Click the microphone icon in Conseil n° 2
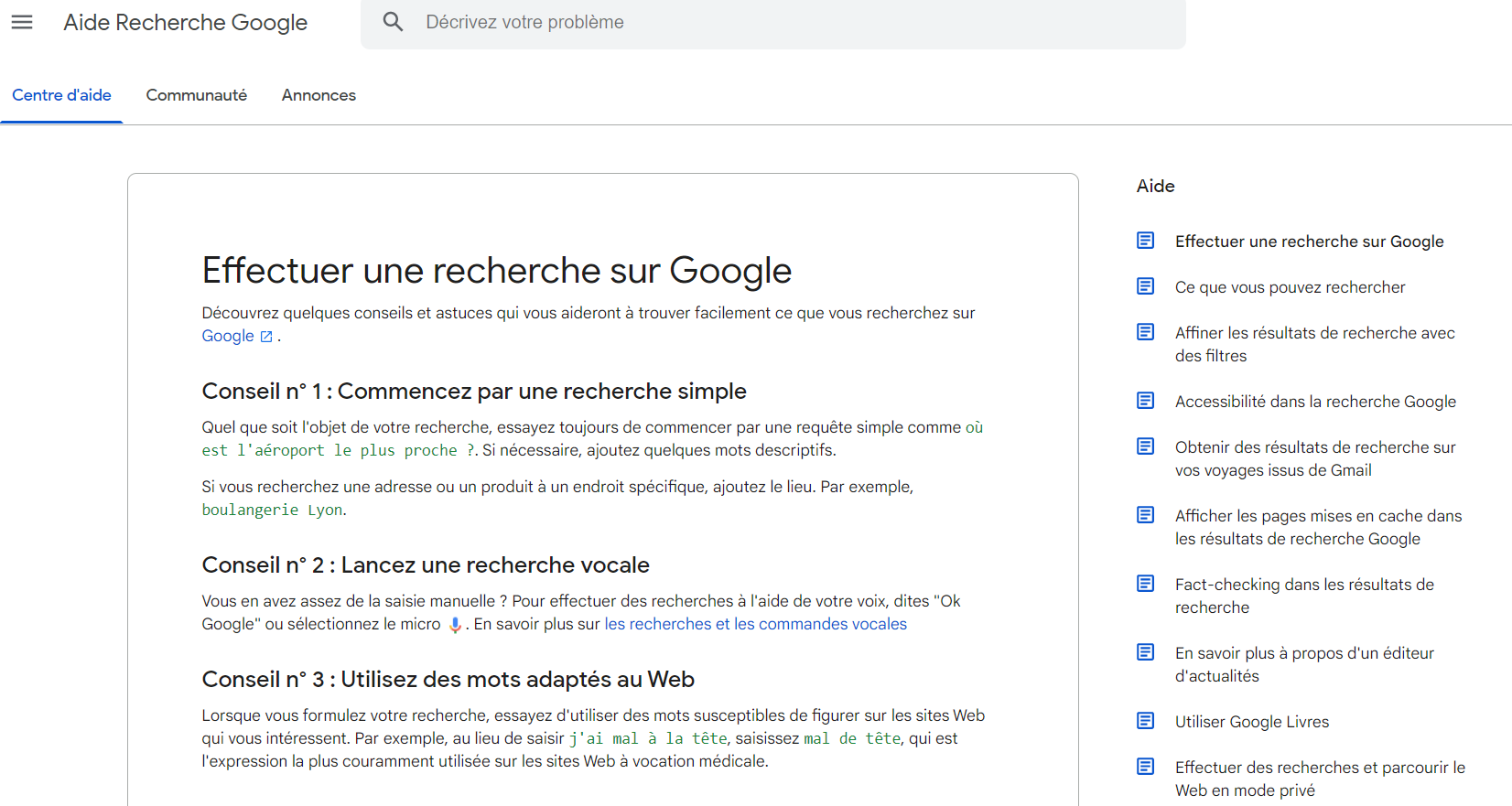This screenshot has height=806, width=1512. [x=455, y=625]
